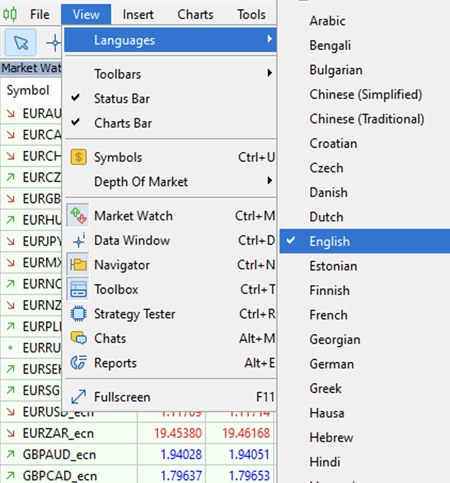Image resolution: width=450 pixels, height=483 pixels.
Task: Open the View menu
Action: click(x=86, y=14)
